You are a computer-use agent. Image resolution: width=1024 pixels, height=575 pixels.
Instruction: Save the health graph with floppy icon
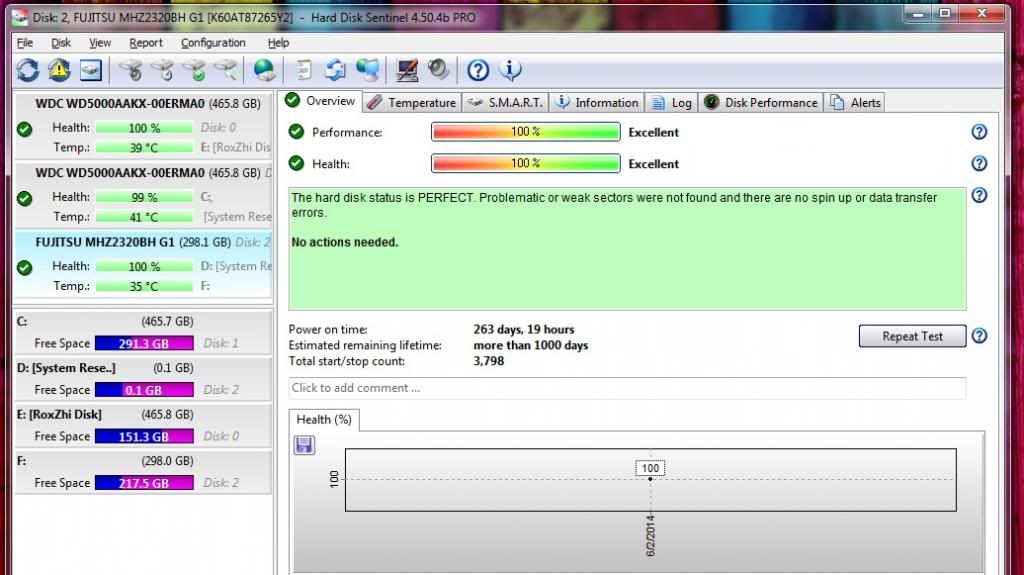304,445
